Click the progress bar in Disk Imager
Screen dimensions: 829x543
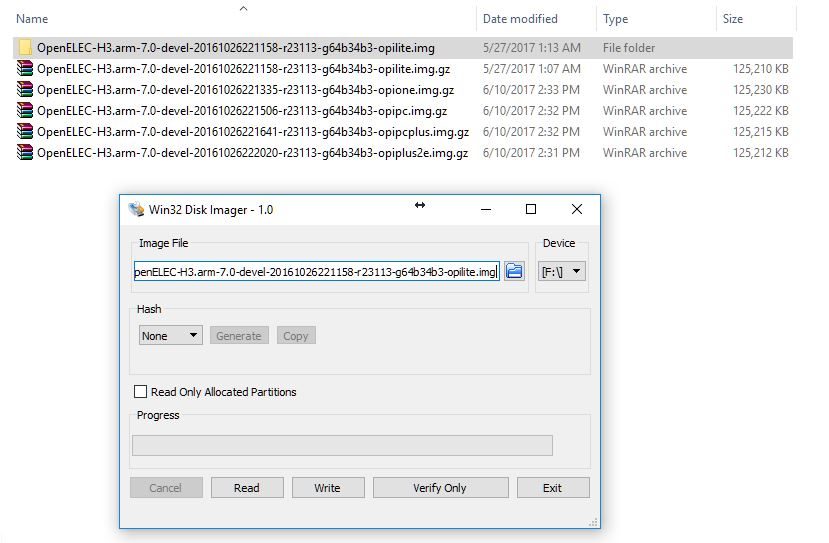tap(342, 445)
